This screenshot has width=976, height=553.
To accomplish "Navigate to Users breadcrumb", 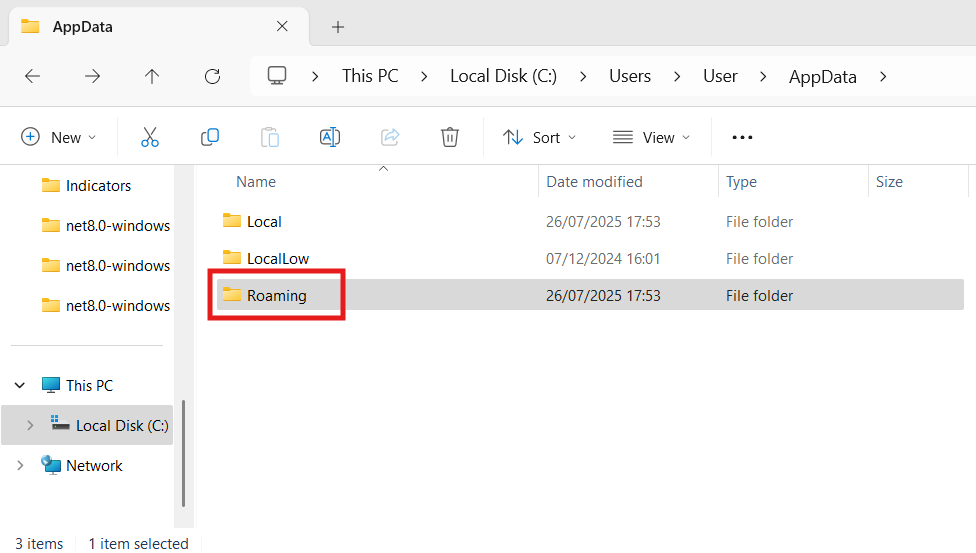I will [630, 76].
